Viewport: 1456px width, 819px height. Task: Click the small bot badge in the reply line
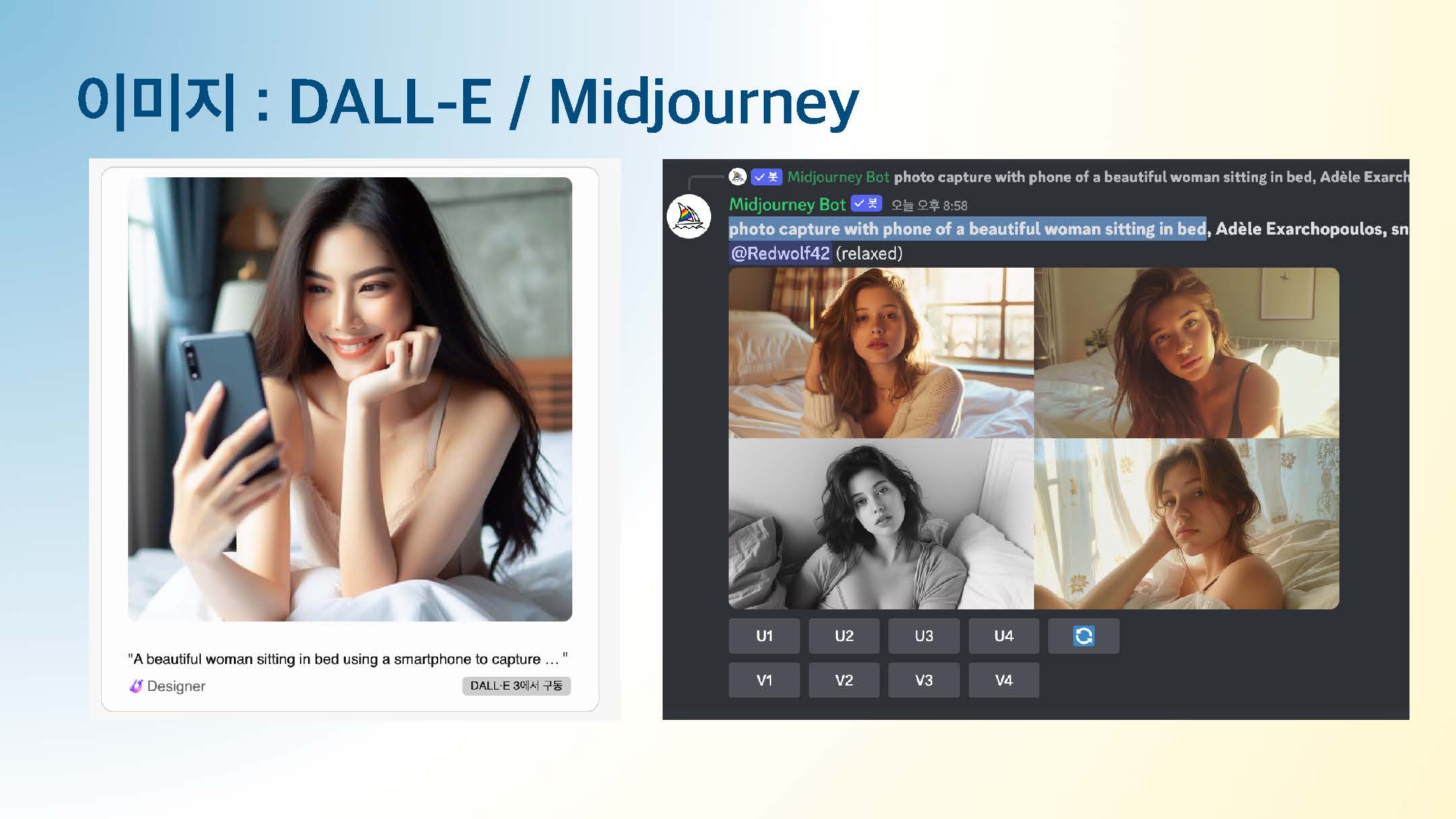766,177
